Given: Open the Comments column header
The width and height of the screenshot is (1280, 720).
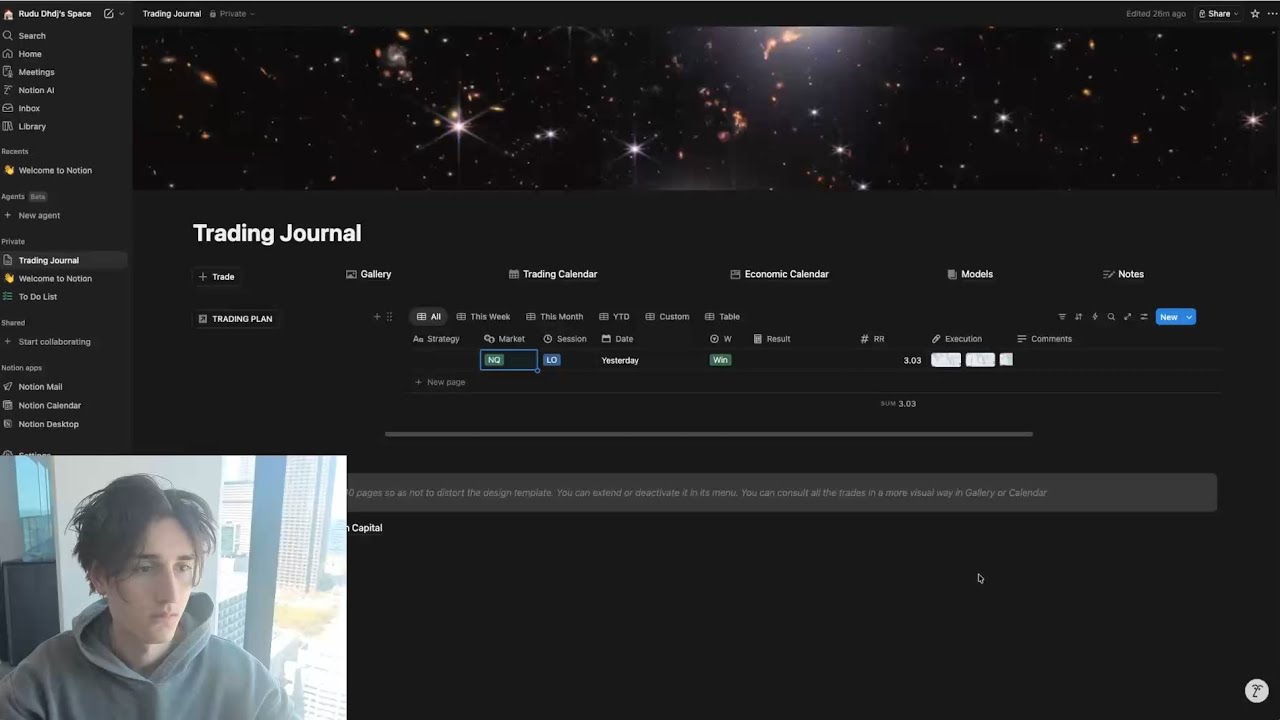Looking at the screenshot, I should click(x=1044, y=339).
